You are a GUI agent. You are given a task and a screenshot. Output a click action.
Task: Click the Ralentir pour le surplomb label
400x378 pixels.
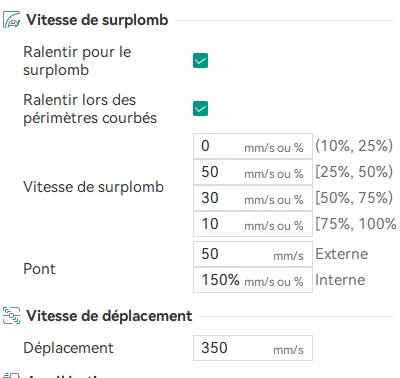click(x=77, y=61)
